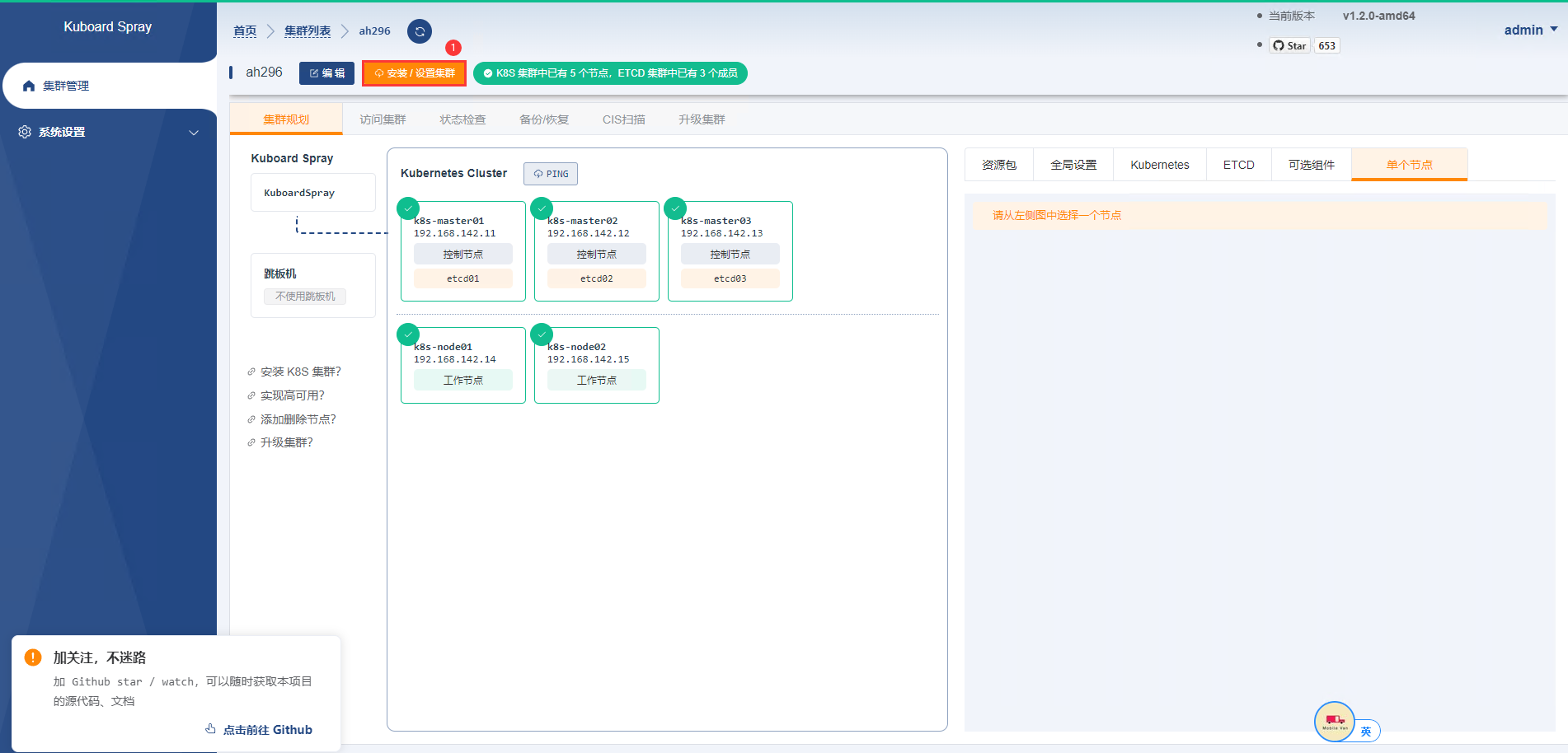Switch to the 全局设置 tab
The width and height of the screenshot is (1568, 753).
coord(1073,165)
